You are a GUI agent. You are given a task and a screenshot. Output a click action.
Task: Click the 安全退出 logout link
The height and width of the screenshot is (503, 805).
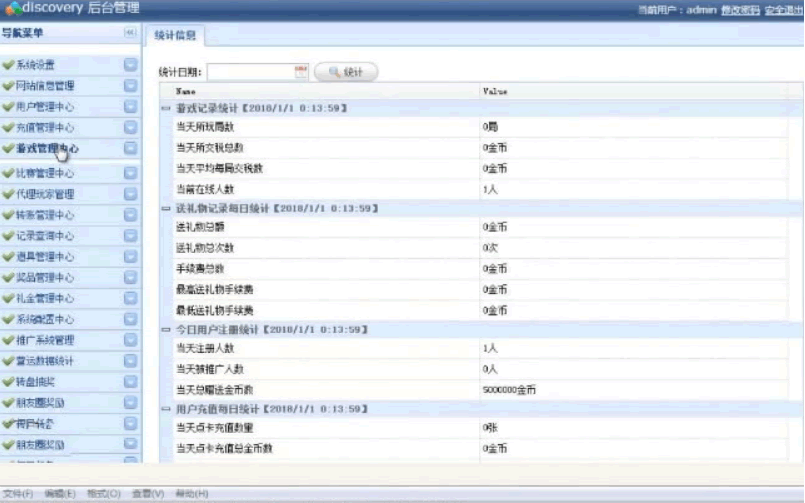pyautogui.click(x=784, y=10)
